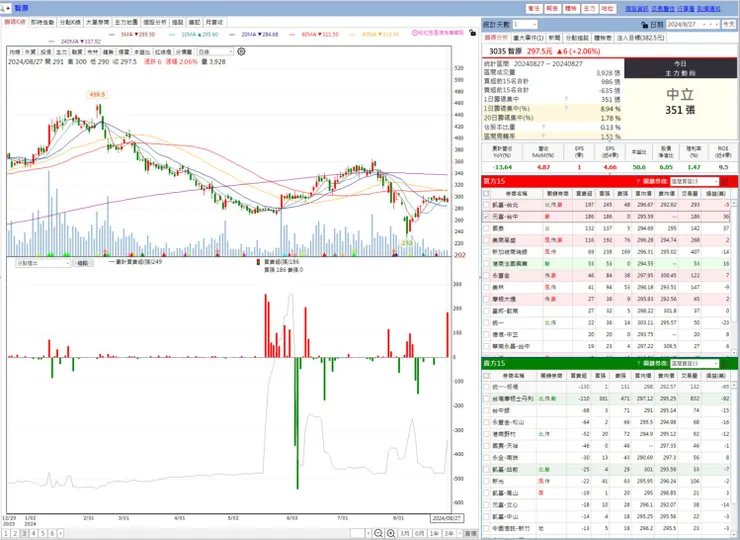
Task: Toggle select-all checkbox in 買方15 table header
Action: (486, 194)
